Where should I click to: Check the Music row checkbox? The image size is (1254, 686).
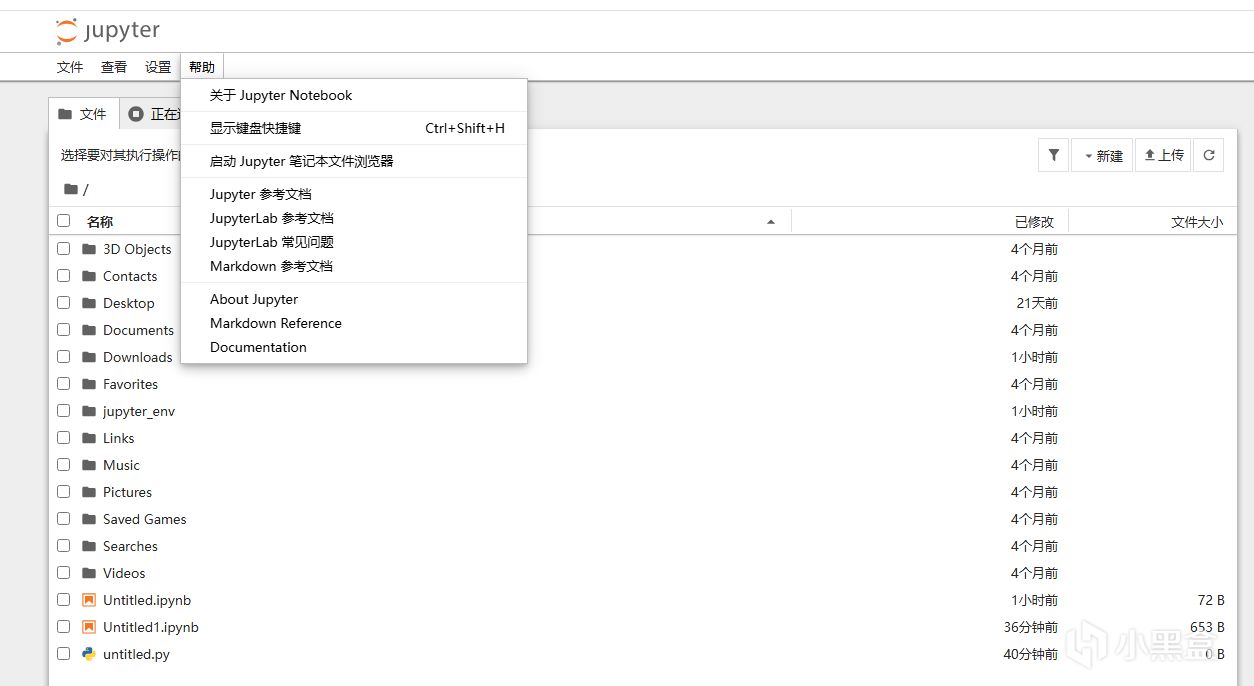(x=64, y=465)
